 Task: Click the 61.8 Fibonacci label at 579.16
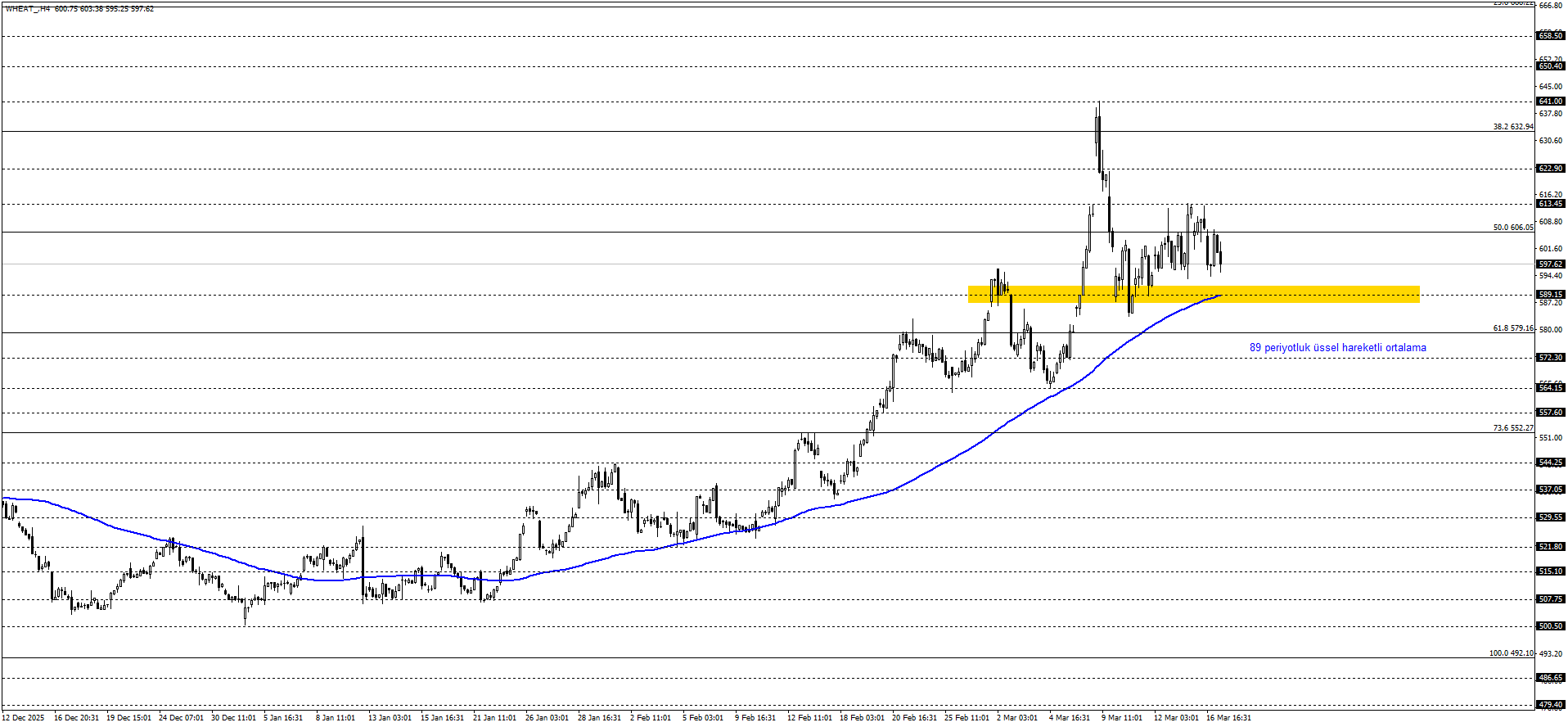coord(1513,328)
